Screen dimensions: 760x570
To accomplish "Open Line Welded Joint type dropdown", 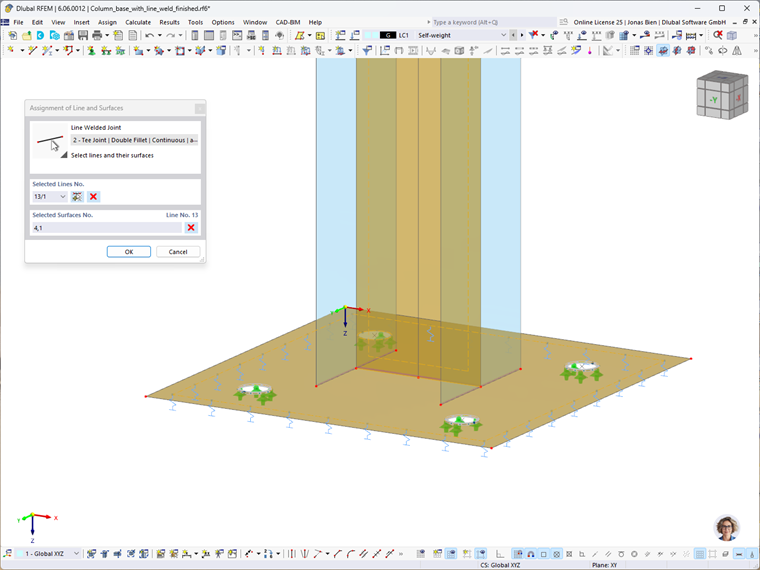I will coord(134,140).
